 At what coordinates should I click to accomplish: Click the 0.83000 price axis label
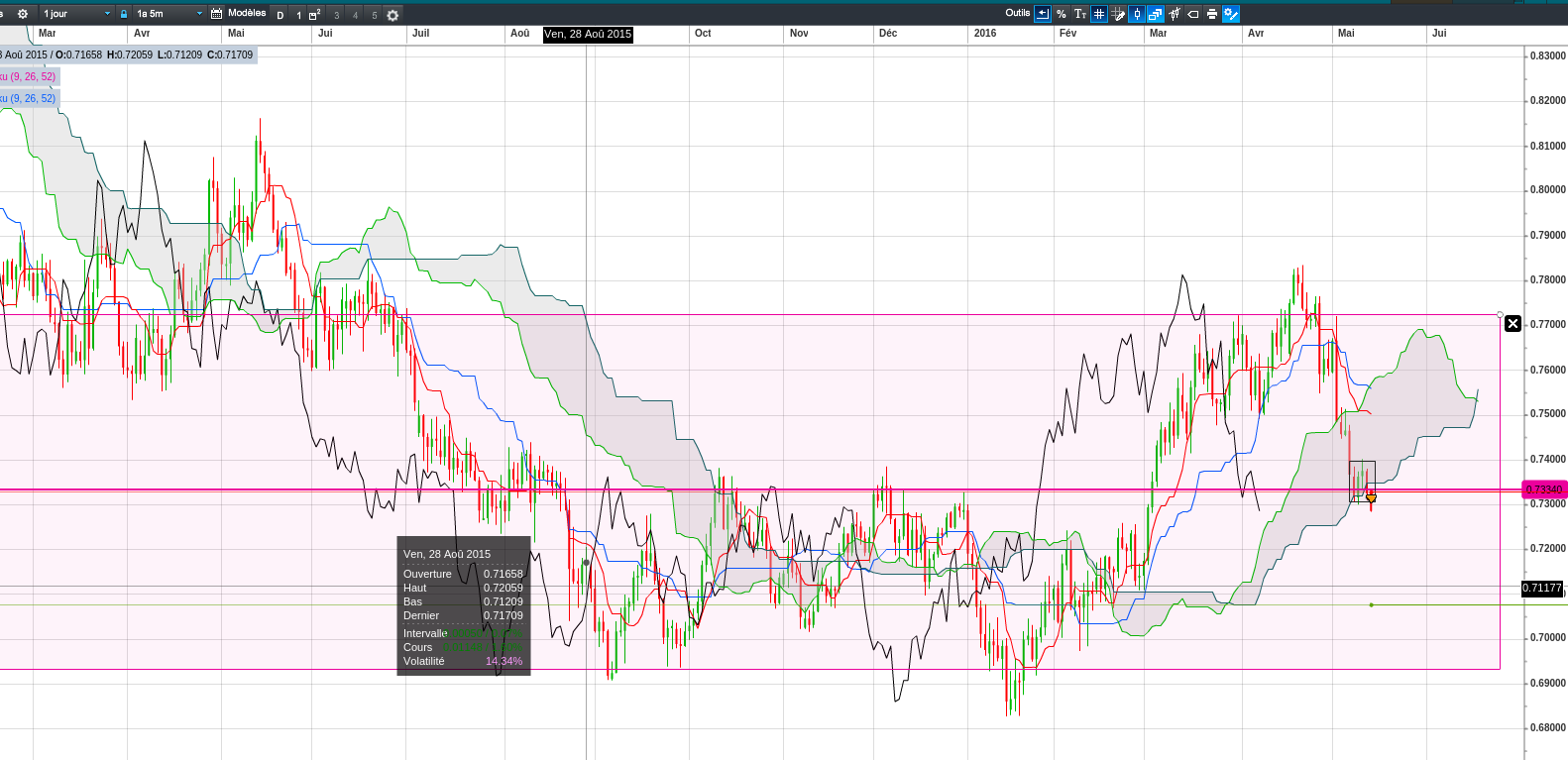click(1548, 55)
